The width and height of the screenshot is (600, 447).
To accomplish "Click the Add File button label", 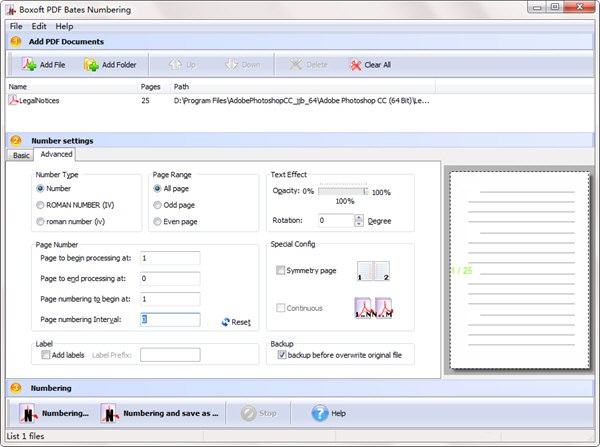I will point(52,65).
